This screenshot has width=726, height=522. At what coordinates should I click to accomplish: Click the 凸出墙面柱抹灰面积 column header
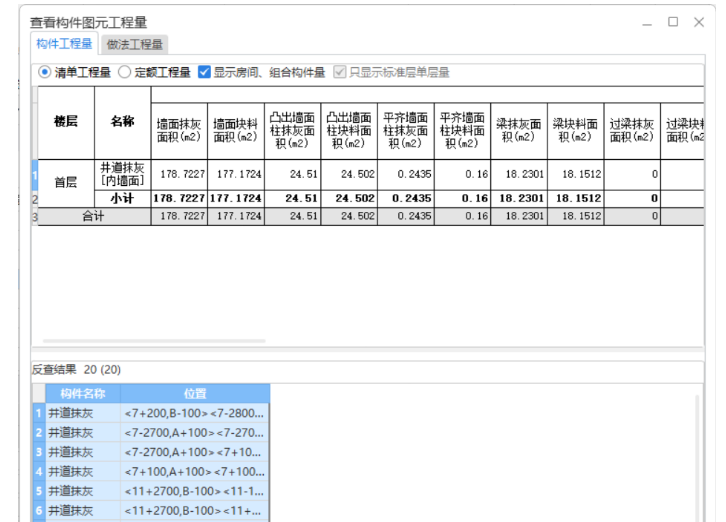coord(292,131)
